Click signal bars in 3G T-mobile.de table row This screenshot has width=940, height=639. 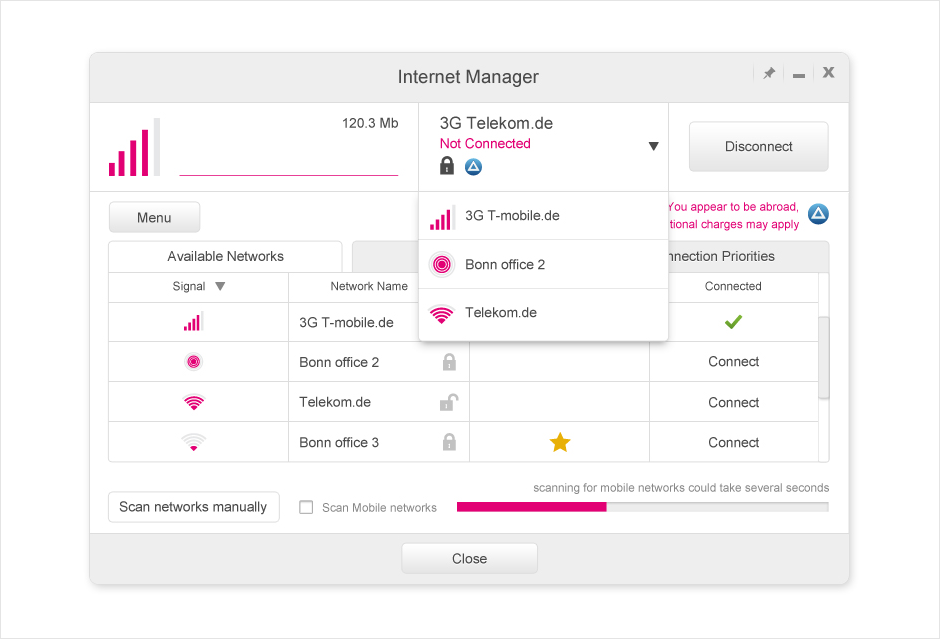click(x=194, y=322)
